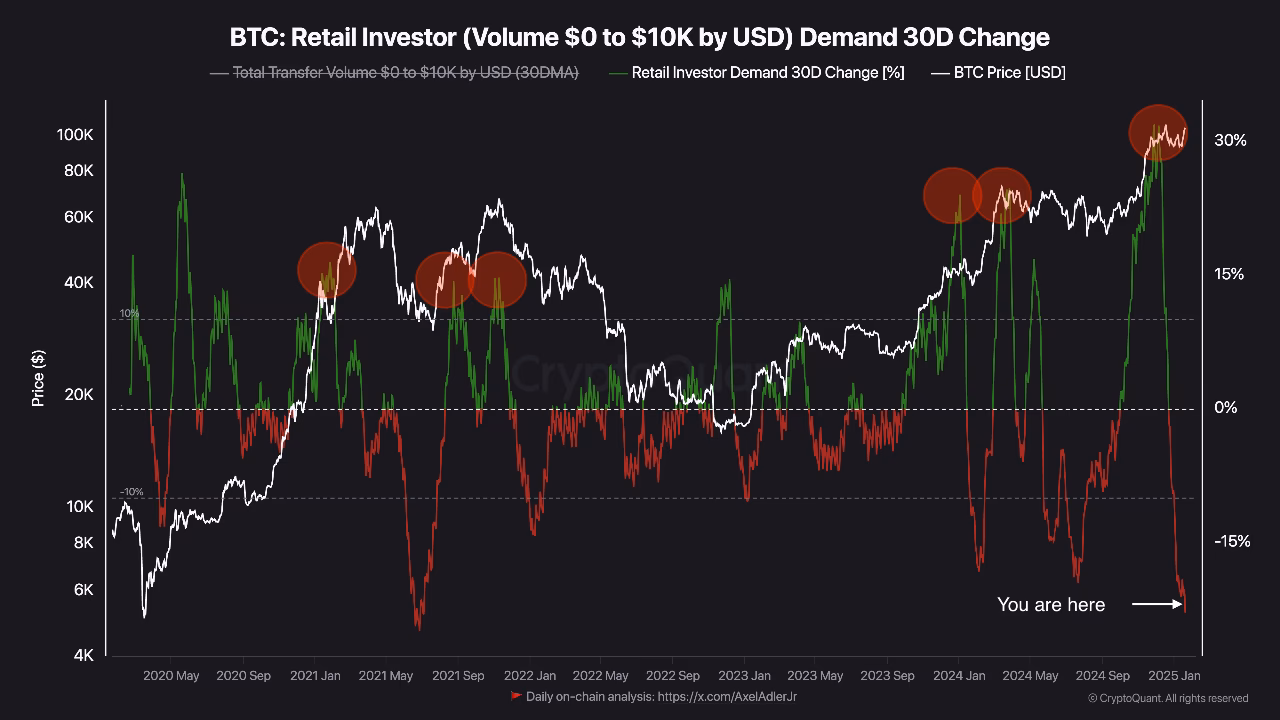
Task: Click the red flag icon before the footer text
Action: coord(516,696)
